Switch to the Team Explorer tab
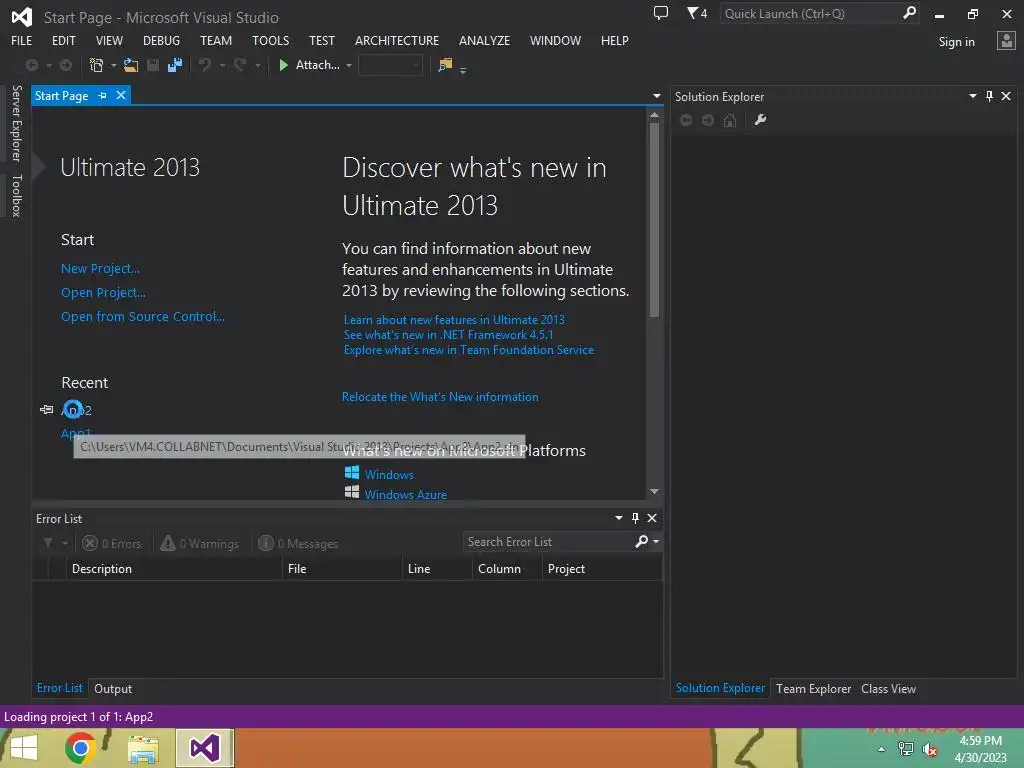 [813, 688]
